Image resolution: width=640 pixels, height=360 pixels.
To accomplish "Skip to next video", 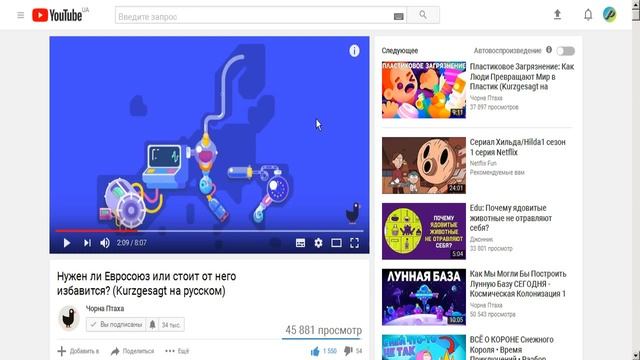I will 87,243.
